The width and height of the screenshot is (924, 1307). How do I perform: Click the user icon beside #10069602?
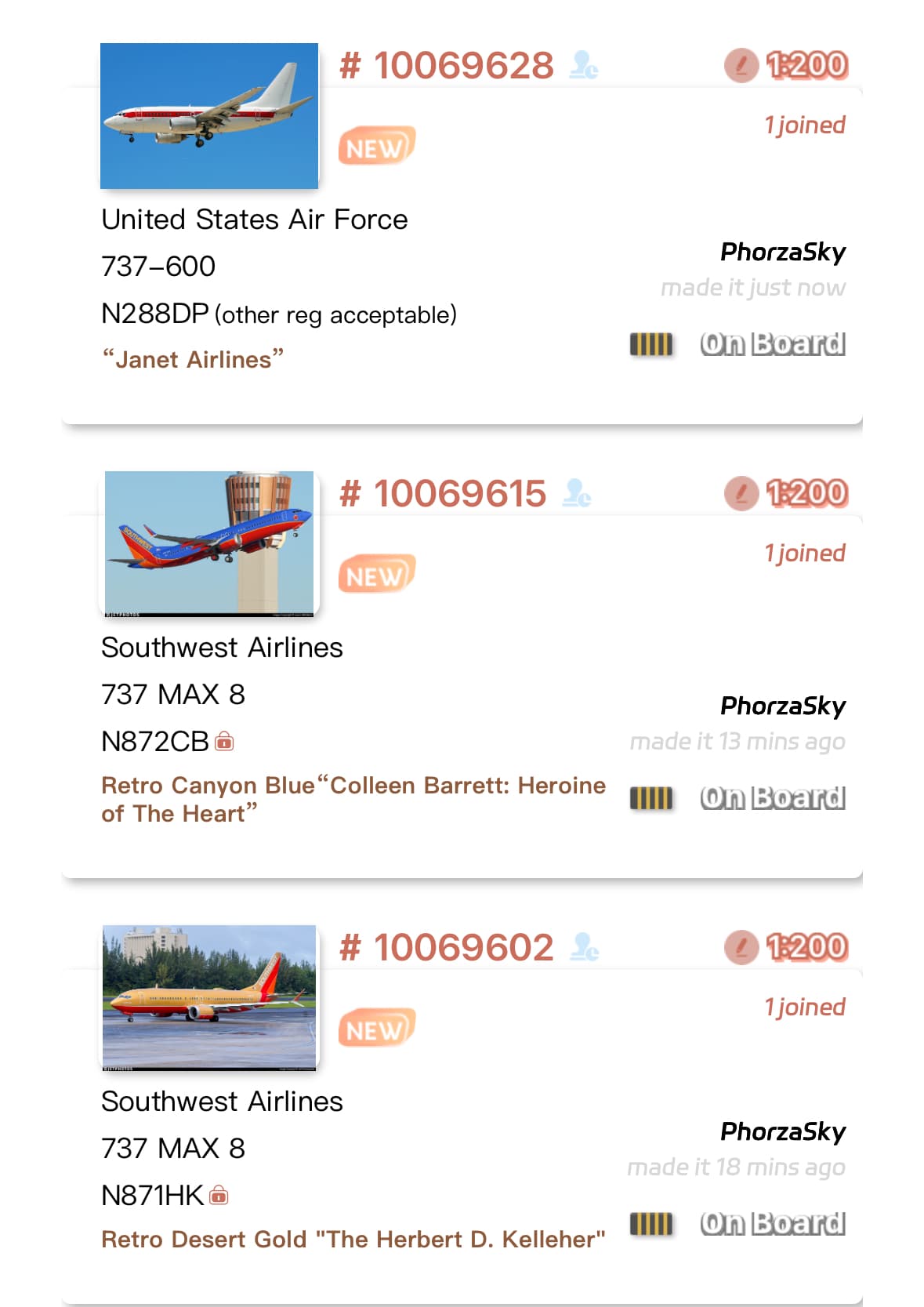[584, 947]
